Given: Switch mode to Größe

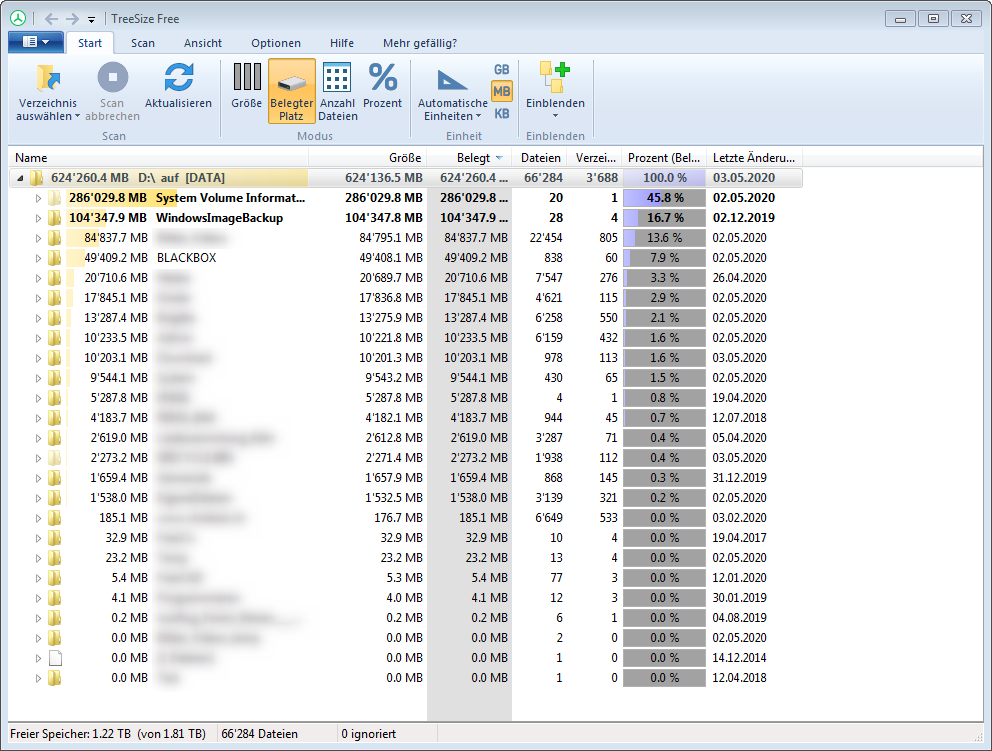Looking at the screenshot, I should tap(247, 85).
